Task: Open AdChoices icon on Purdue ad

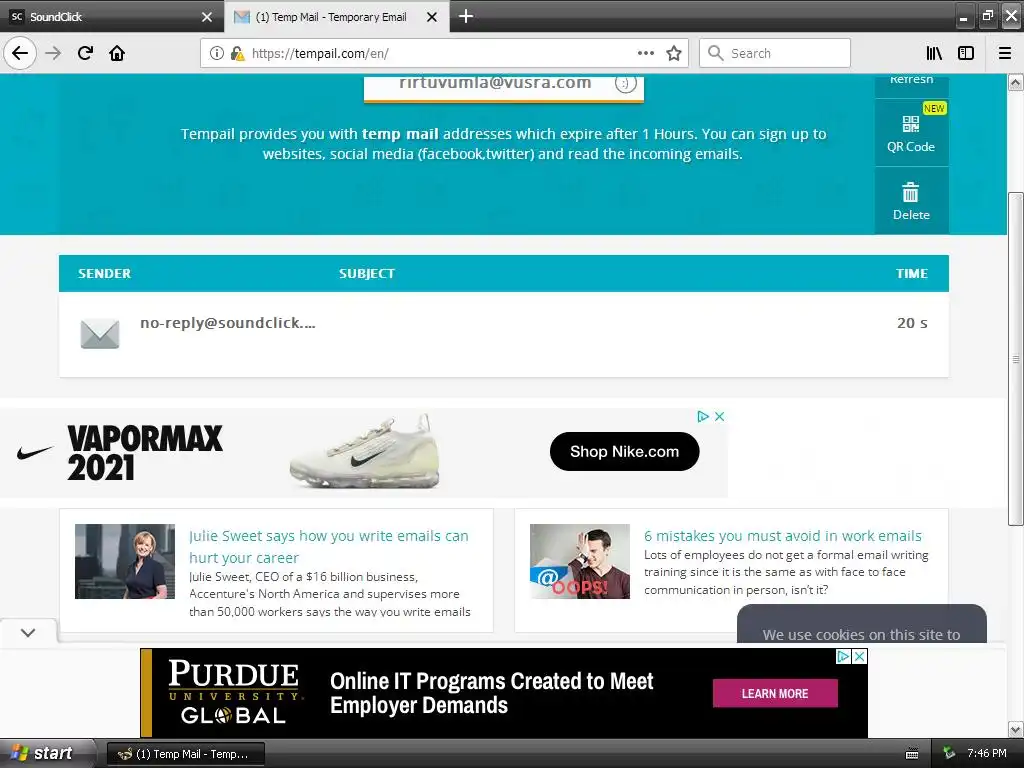Action: click(x=843, y=656)
